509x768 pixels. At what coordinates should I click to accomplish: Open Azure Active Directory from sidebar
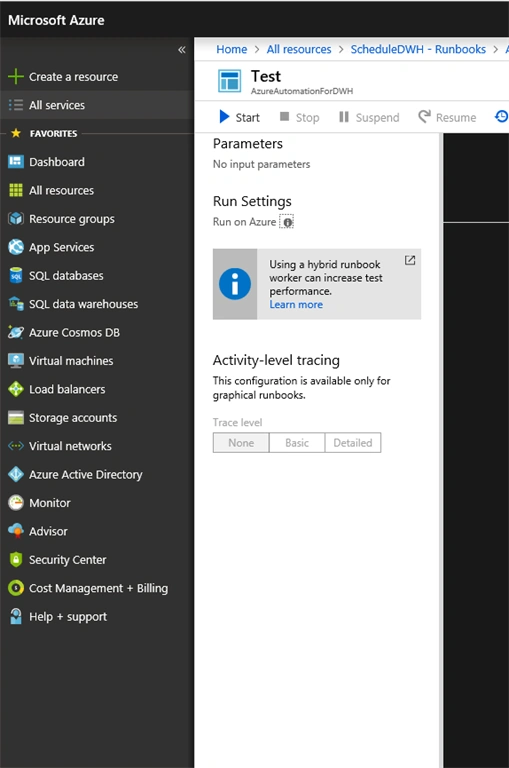click(86, 475)
